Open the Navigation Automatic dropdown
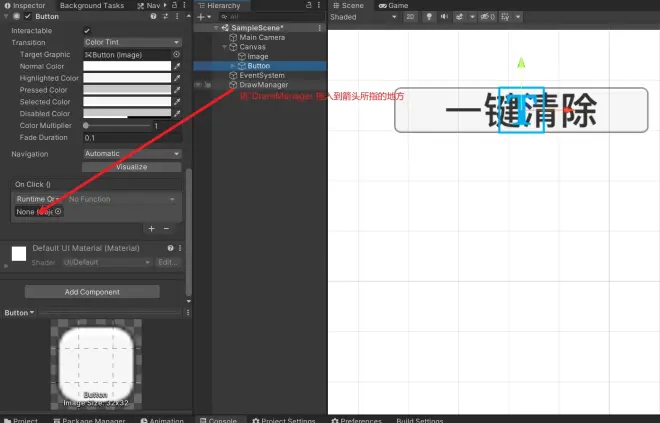The height and width of the screenshot is (423, 660). click(x=132, y=154)
